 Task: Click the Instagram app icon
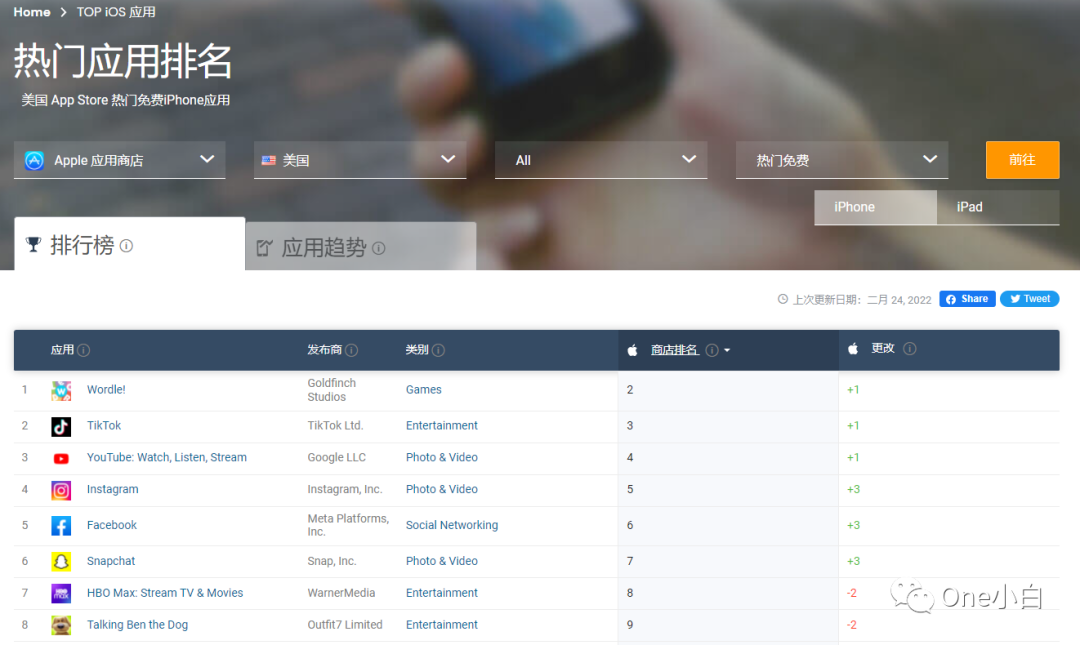(61, 489)
